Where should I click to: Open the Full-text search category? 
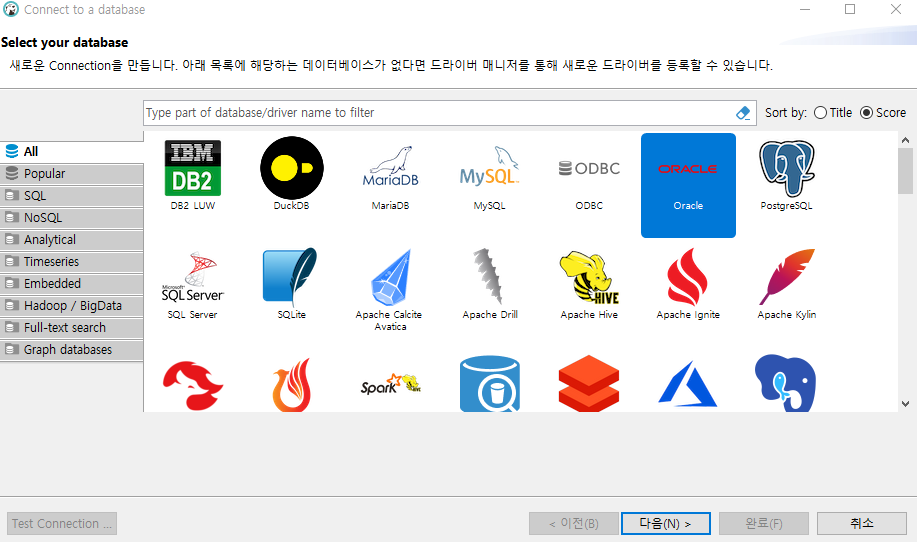pyautogui.click(x=71, y=327)
